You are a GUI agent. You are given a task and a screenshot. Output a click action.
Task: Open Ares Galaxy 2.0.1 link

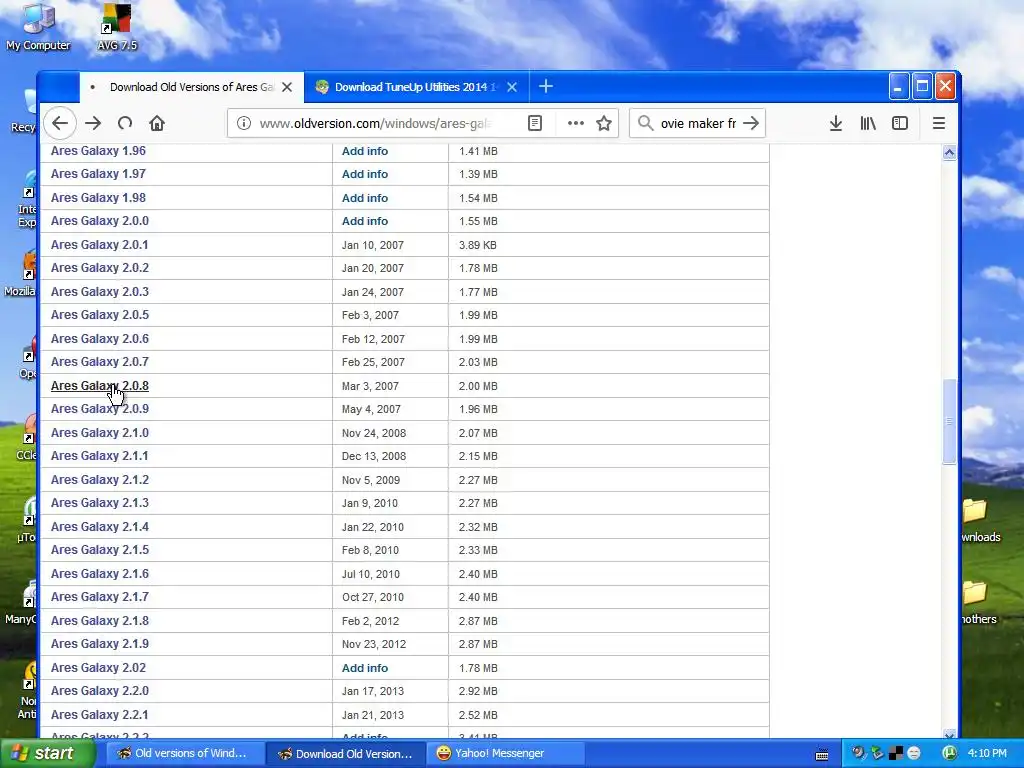(x=99, y=245)
